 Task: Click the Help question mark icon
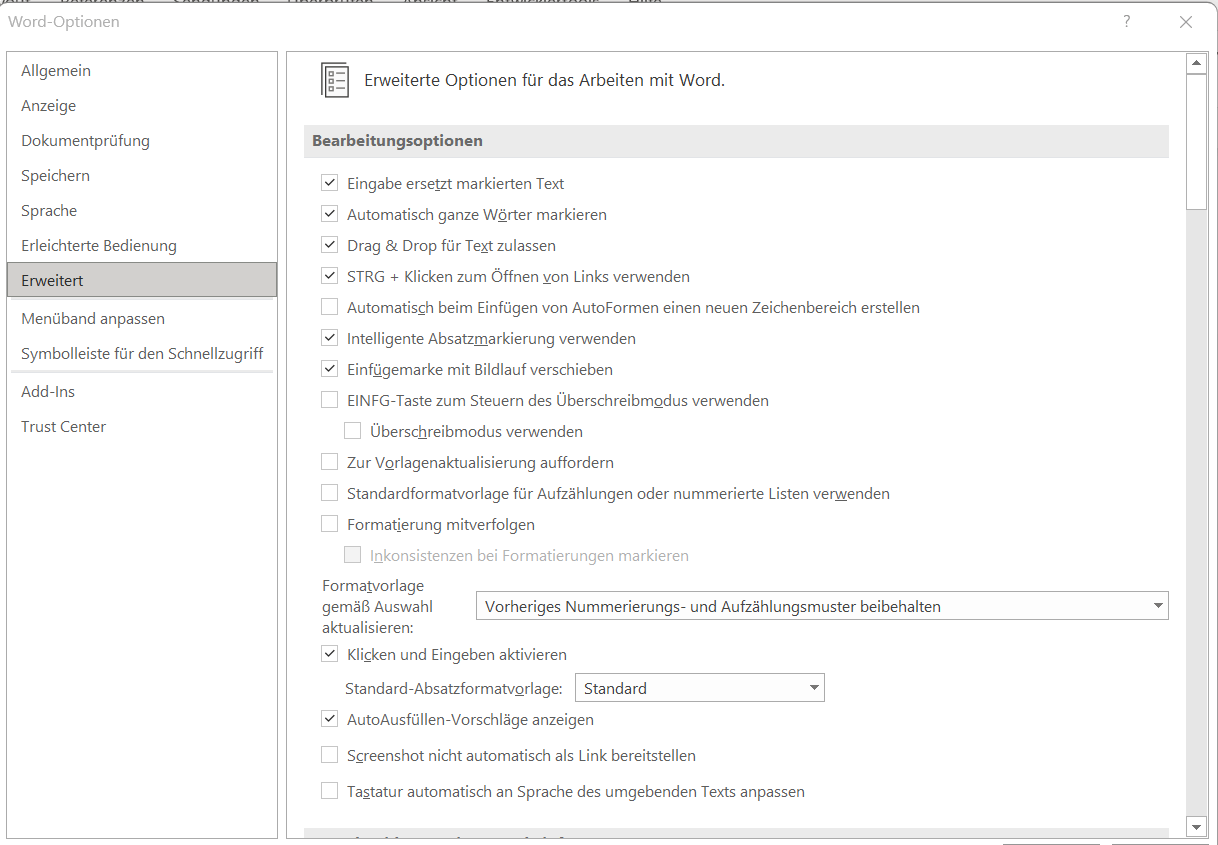coord(1127,22)
